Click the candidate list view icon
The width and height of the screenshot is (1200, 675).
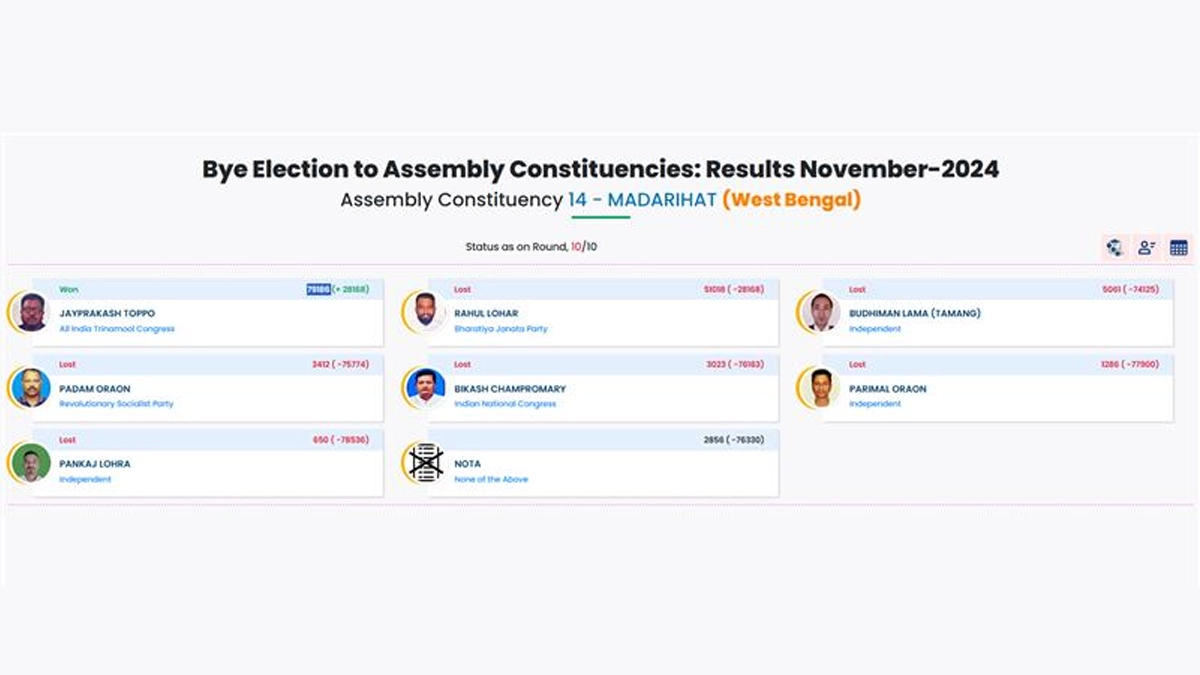1147,247
